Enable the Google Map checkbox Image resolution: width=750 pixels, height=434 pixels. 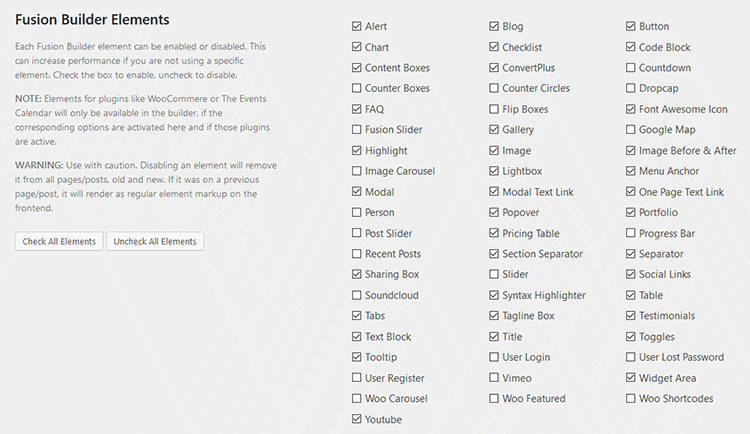click(x=630, y=129)
